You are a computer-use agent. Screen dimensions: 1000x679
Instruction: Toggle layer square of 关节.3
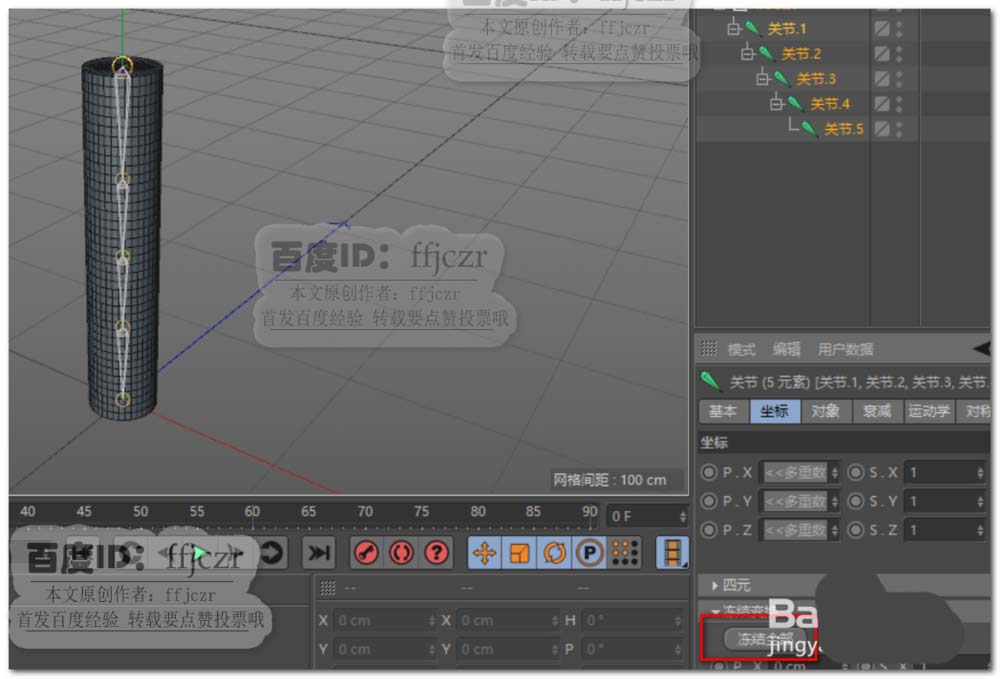coord(882,78)
